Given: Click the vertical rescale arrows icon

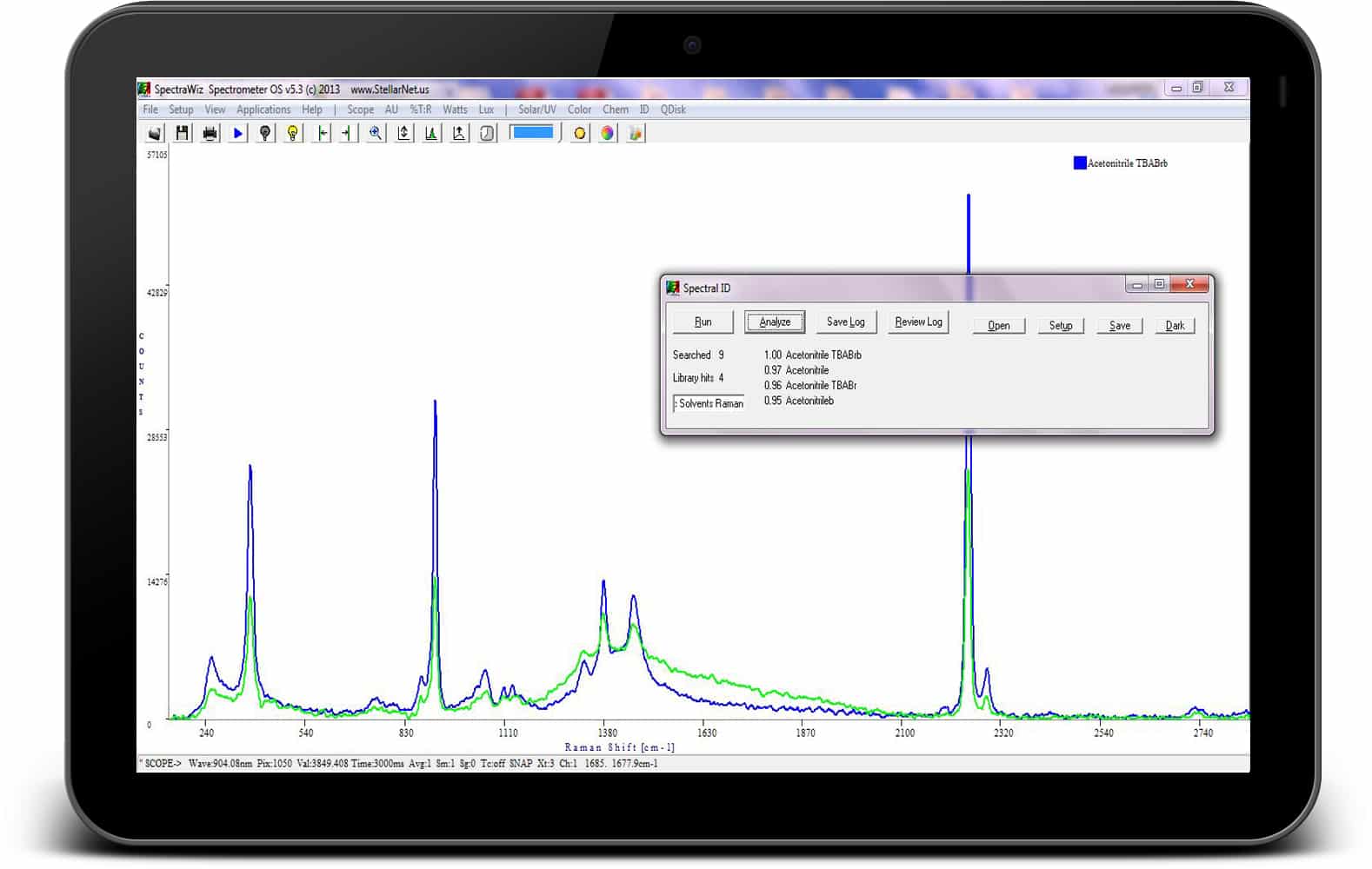Looking at the screenshot, I should click(x=403, y=133).
